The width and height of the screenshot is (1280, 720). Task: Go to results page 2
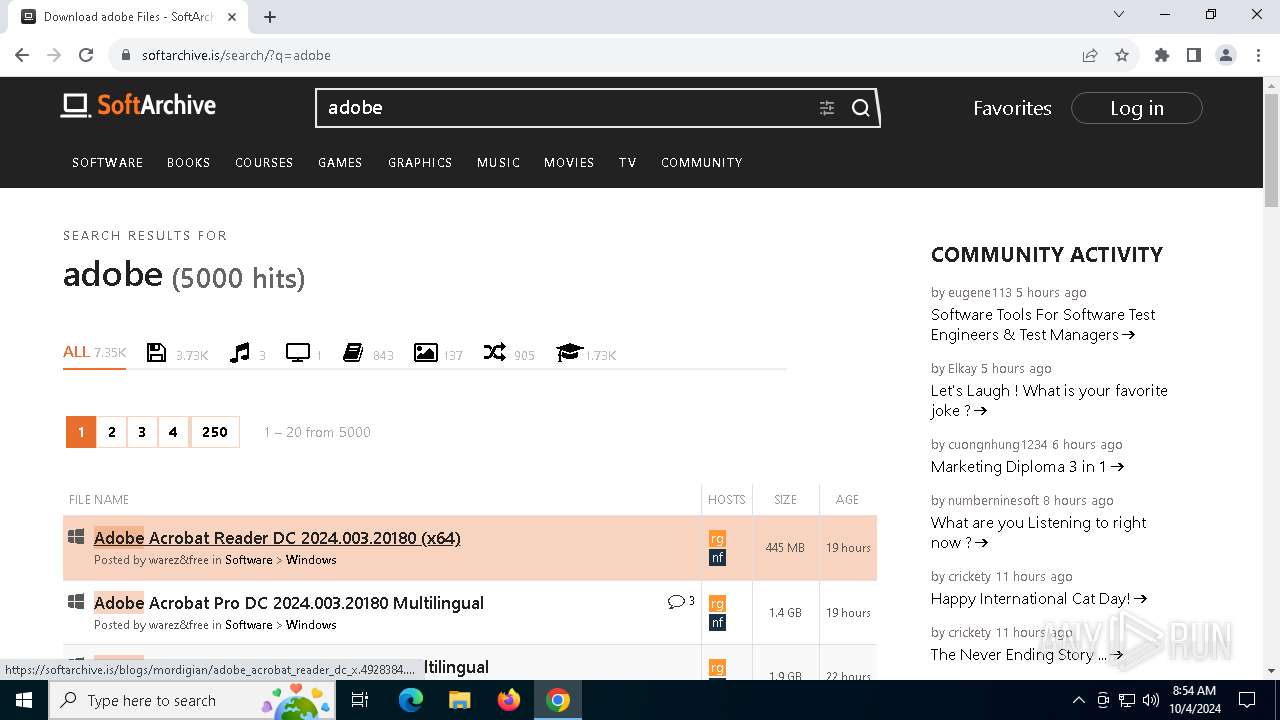click(x=112, y=432)
